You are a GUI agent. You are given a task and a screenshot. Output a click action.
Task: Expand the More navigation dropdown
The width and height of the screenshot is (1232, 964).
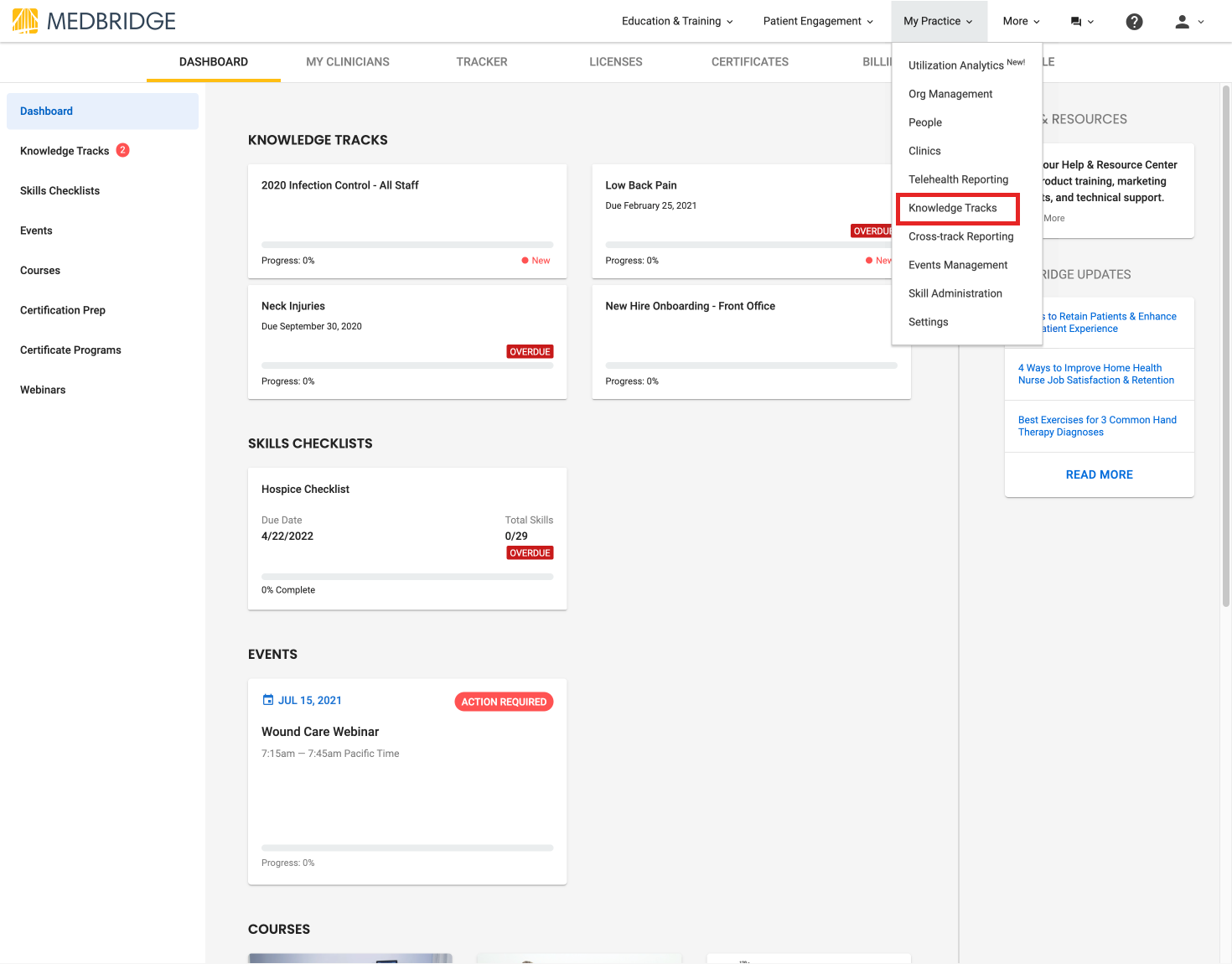click(1020, 21)
